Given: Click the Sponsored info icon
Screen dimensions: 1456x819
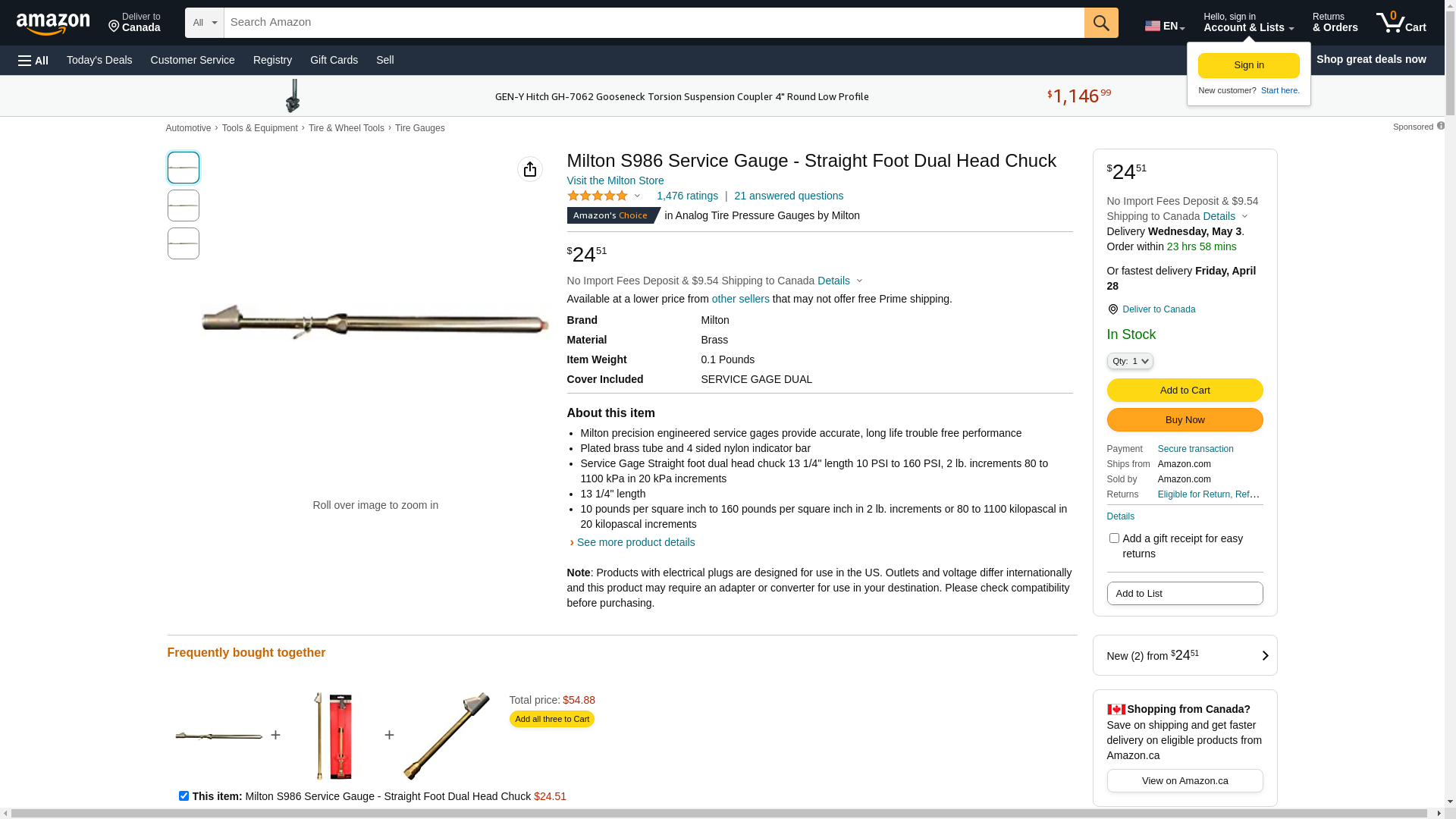Looking at the screenshot, I should pyautogui.click(x=1440, y=126).
